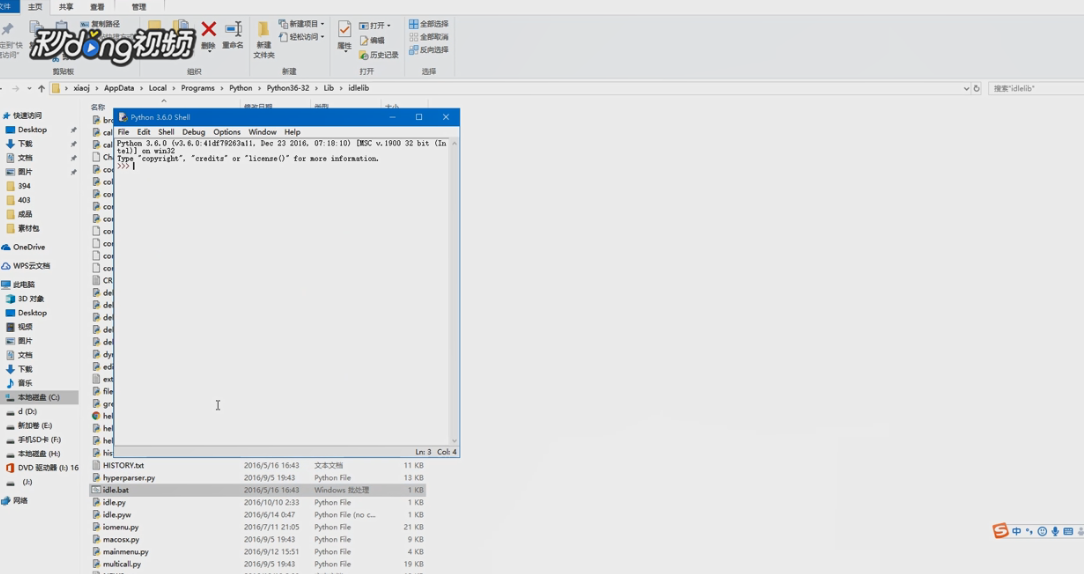The image size is (1084, 574).
Task: Click Local in the breadcrumb path
Action: click(x=158, y=89)
